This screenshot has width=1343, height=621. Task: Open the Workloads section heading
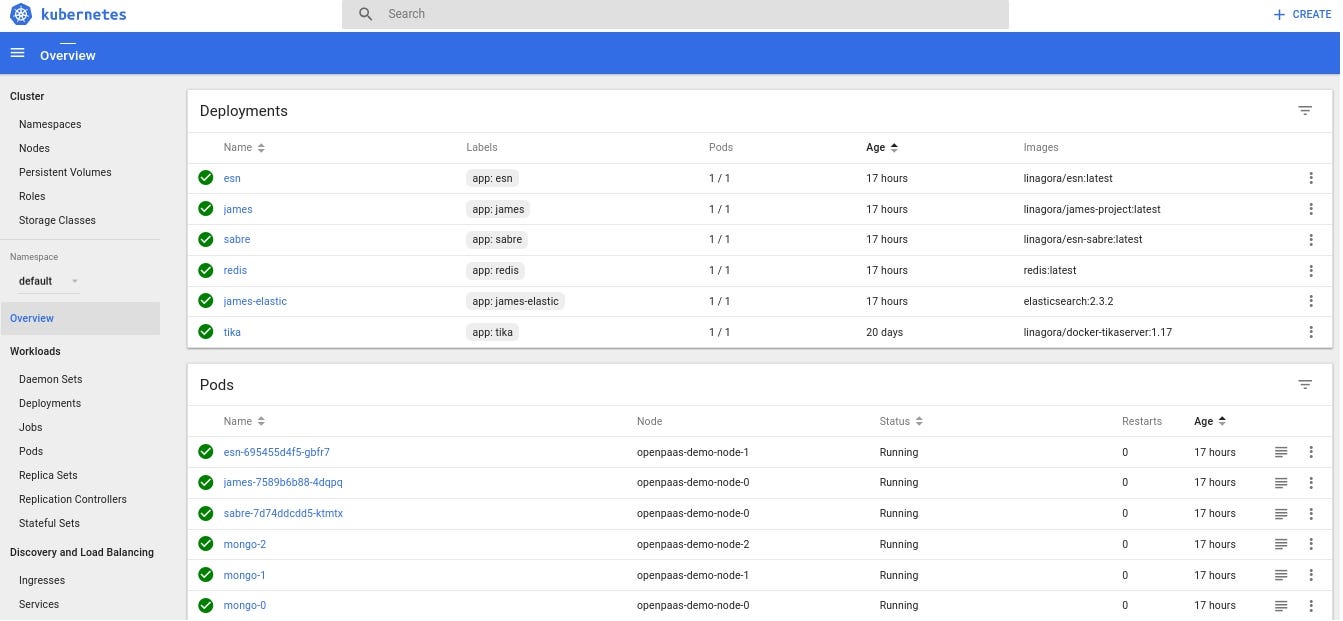[35, 352]
